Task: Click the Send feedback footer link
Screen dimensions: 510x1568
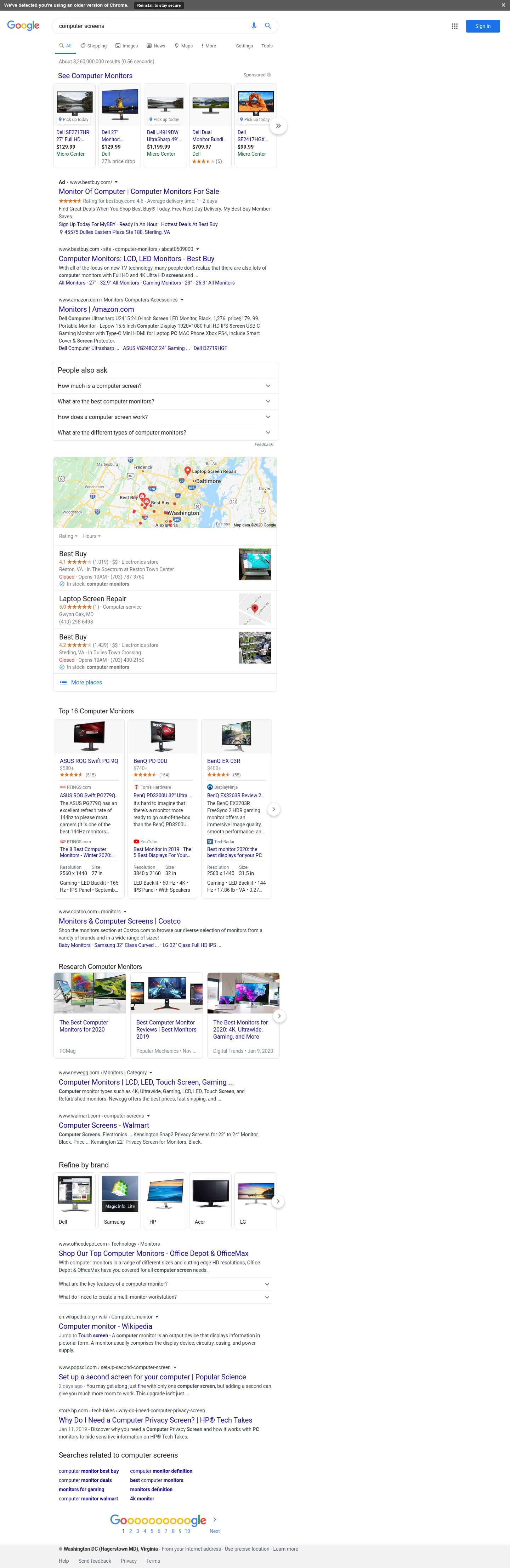Action: point(95,1561)
